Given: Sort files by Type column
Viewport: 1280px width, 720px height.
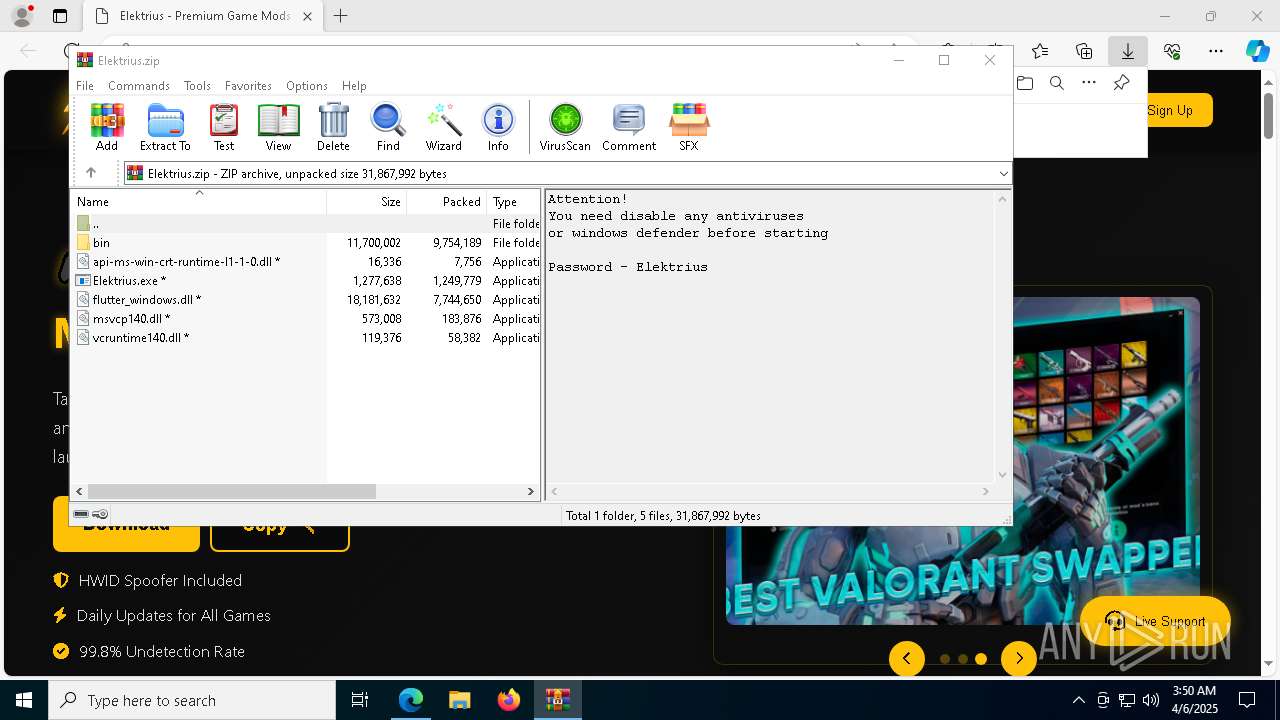Looking at the screenshot, I should (x=513, y=202).
